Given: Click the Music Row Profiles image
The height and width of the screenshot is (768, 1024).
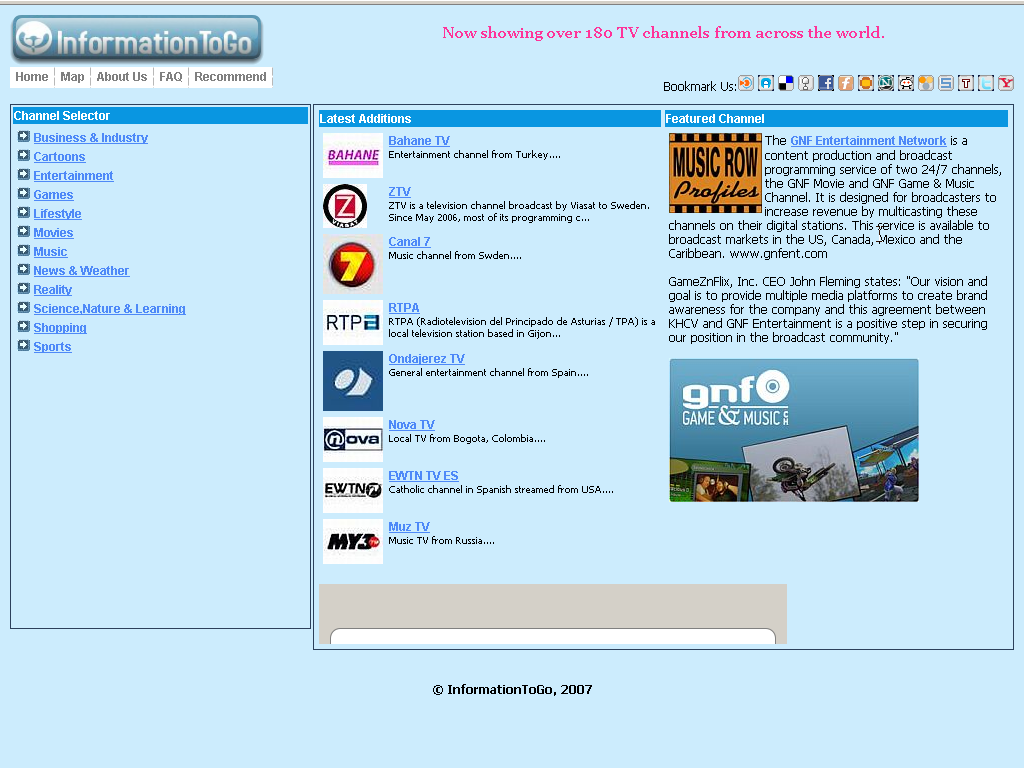Looking at the screenshot, I should tap(716, 173).
